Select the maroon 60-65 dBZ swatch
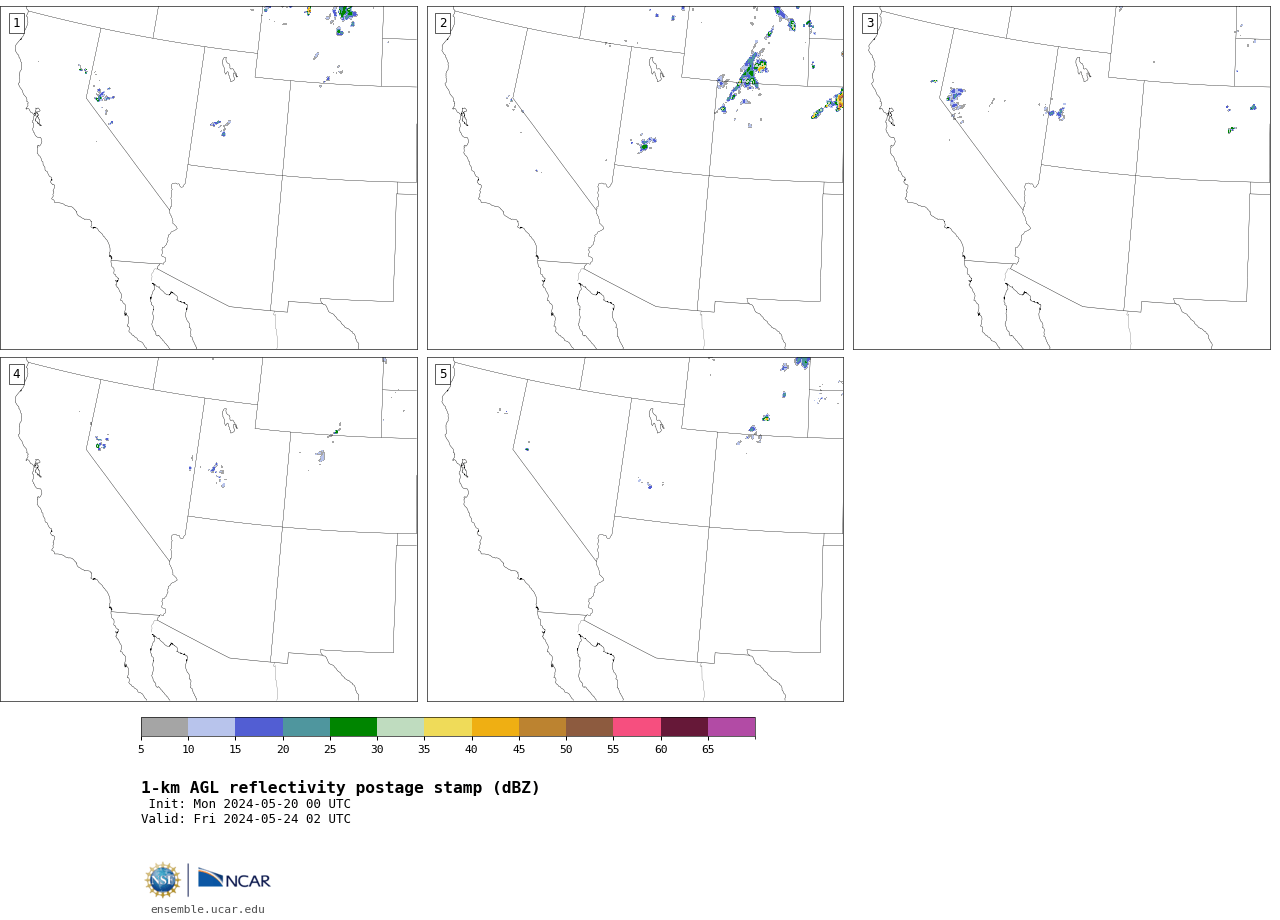 tap(684, 727)
